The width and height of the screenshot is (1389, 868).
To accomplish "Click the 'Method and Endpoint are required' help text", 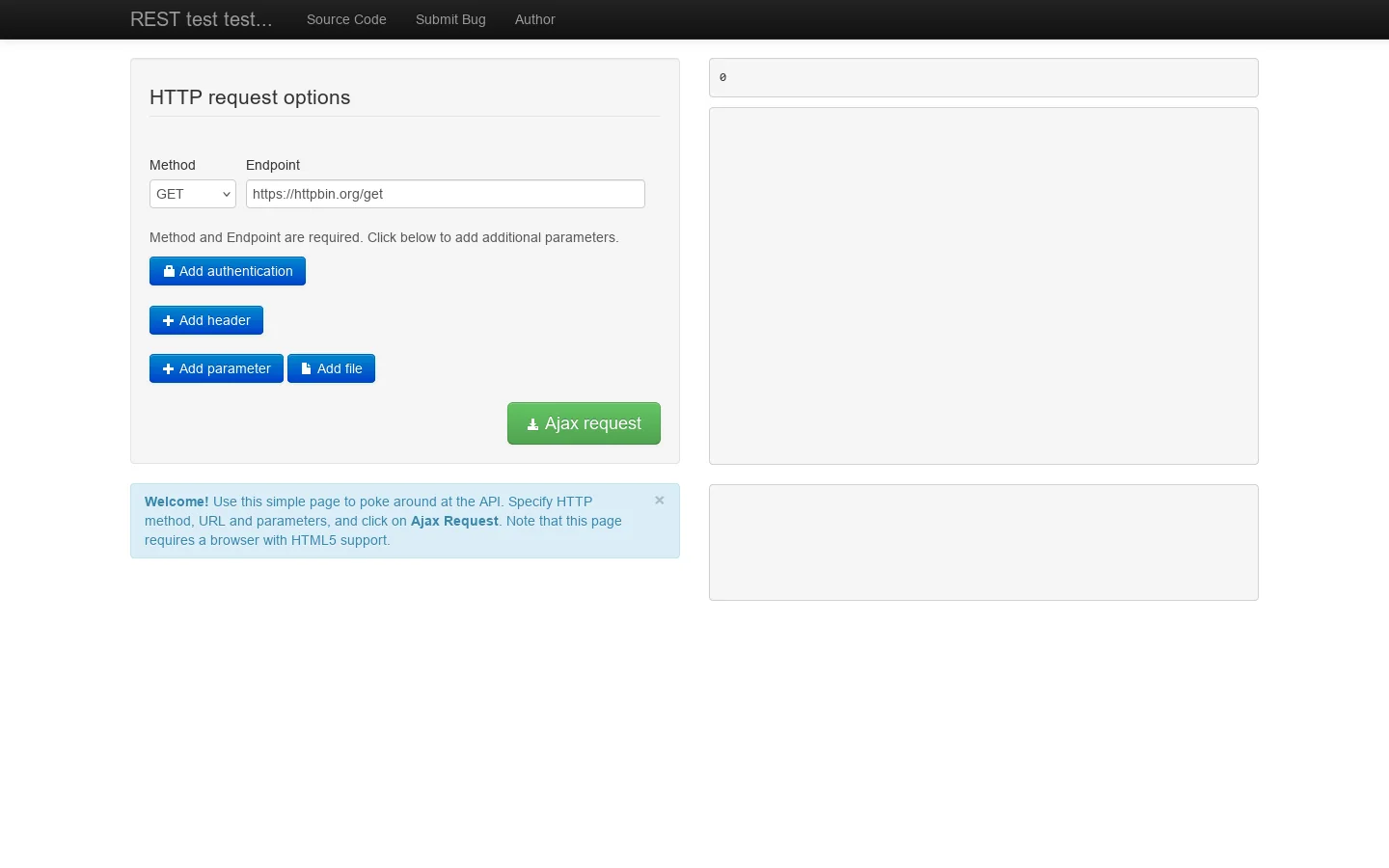I will point(384,237).
